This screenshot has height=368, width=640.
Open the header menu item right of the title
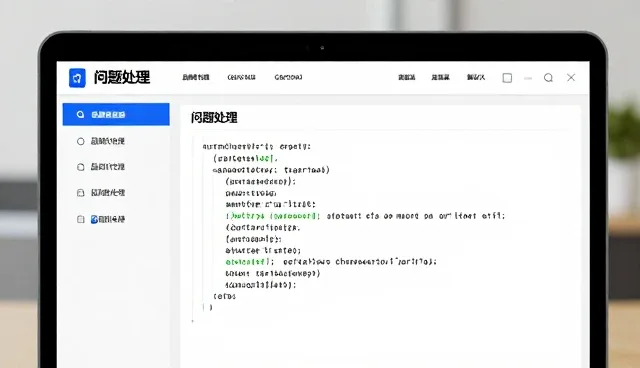point(196,77)
